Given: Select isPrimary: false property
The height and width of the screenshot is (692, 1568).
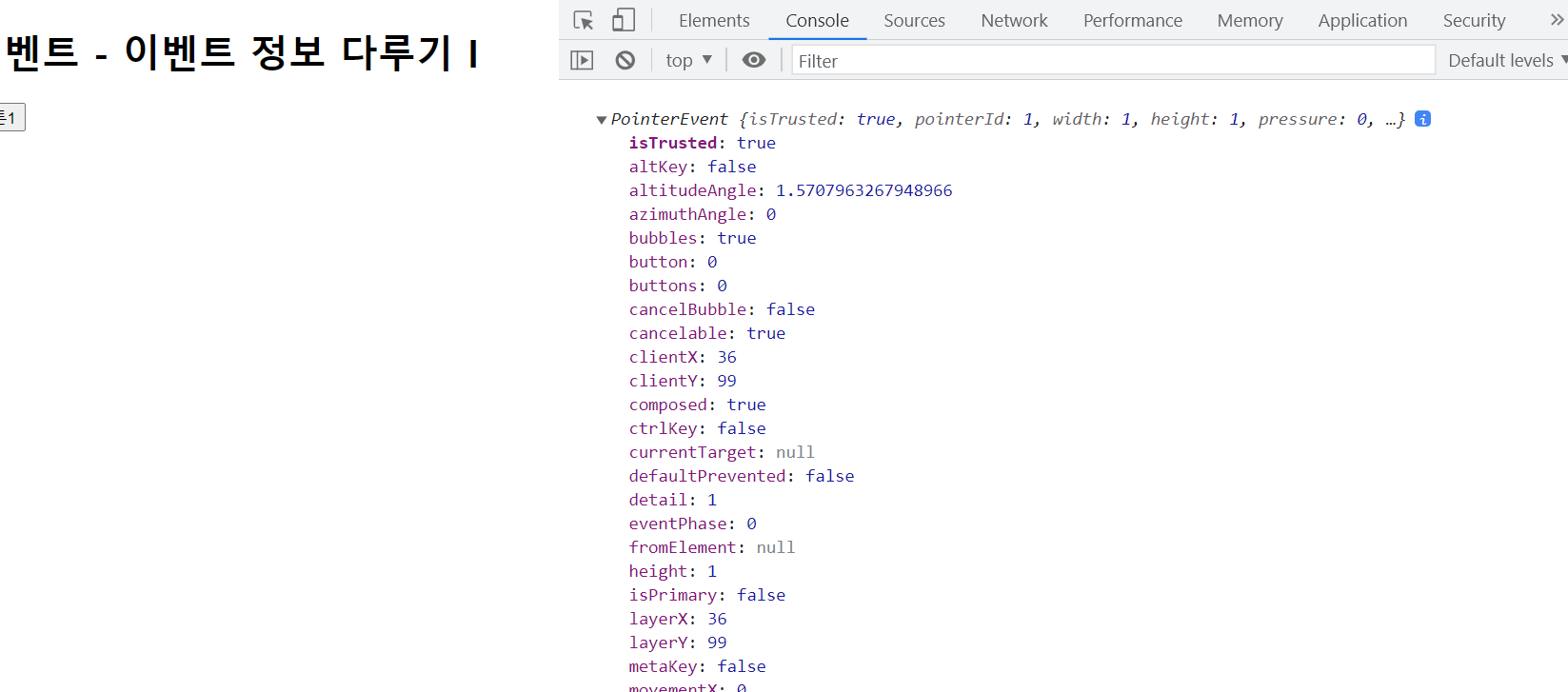Looking at the screenshot, I should 706,595.
